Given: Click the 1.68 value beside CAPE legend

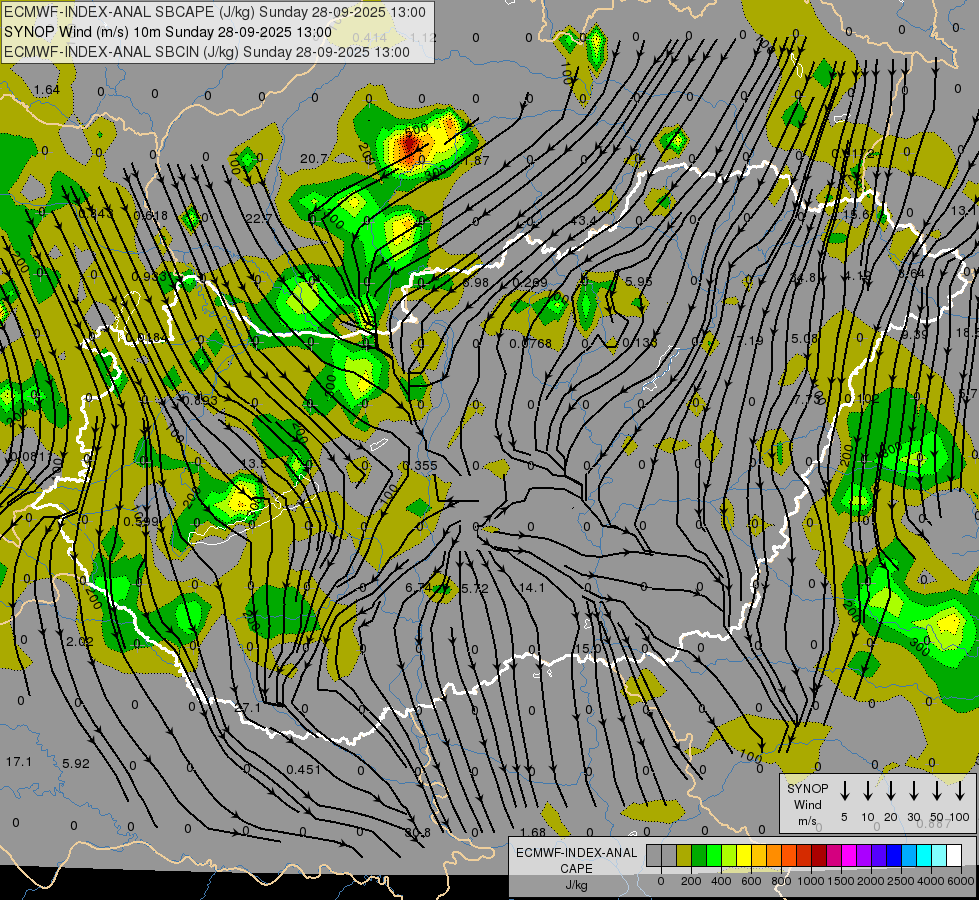Looking at the screenshot, I should pyautogui.click(x=533, y=832).
